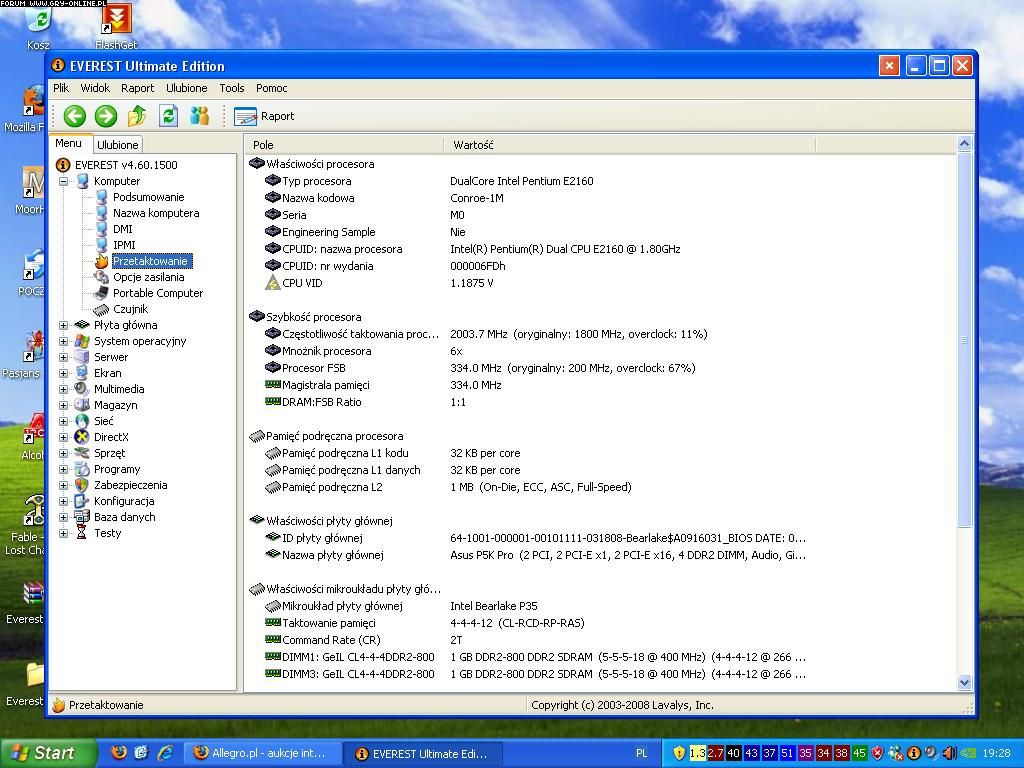
Task: Expand the Ekran tree node
Action: pyautogui.click(x=63, y=374)
